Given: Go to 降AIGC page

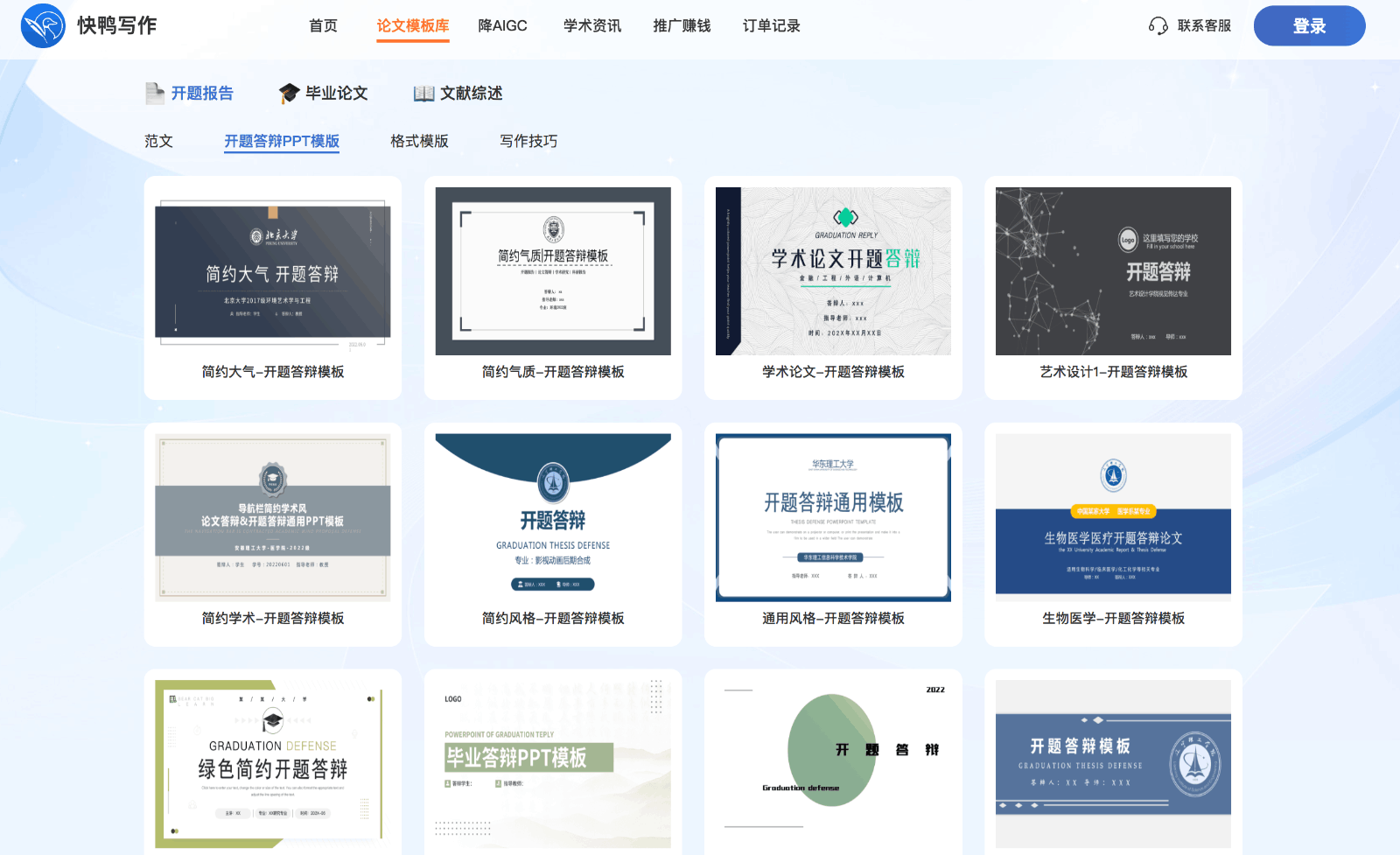Looking at the screenshot, I should coord(503,25).
